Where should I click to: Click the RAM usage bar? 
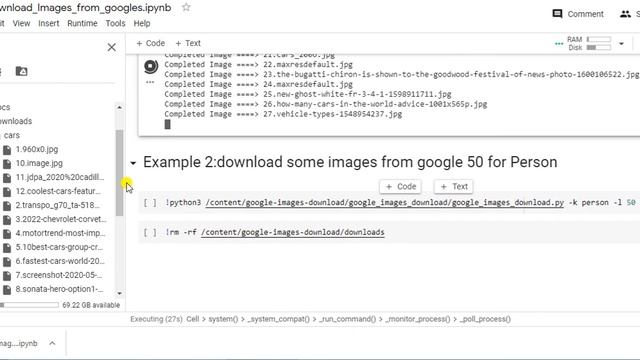coord(599,39)
